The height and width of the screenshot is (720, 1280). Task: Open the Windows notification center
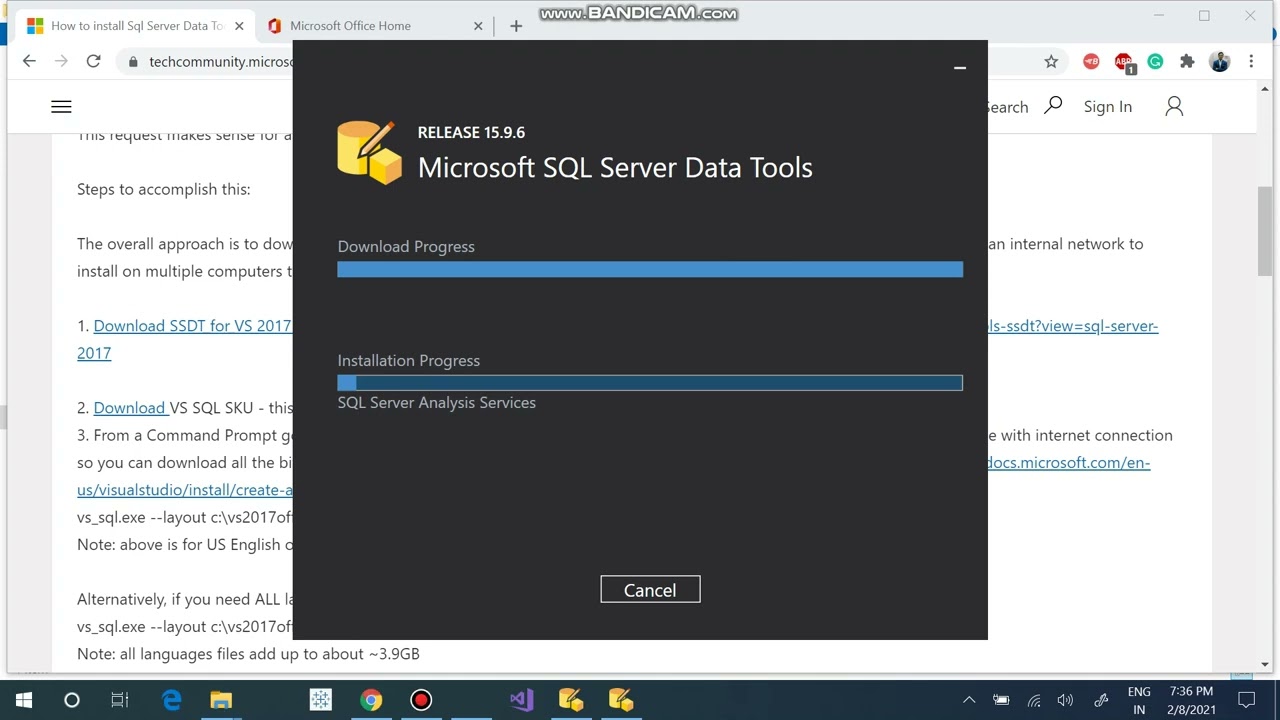coord(1246,700)
